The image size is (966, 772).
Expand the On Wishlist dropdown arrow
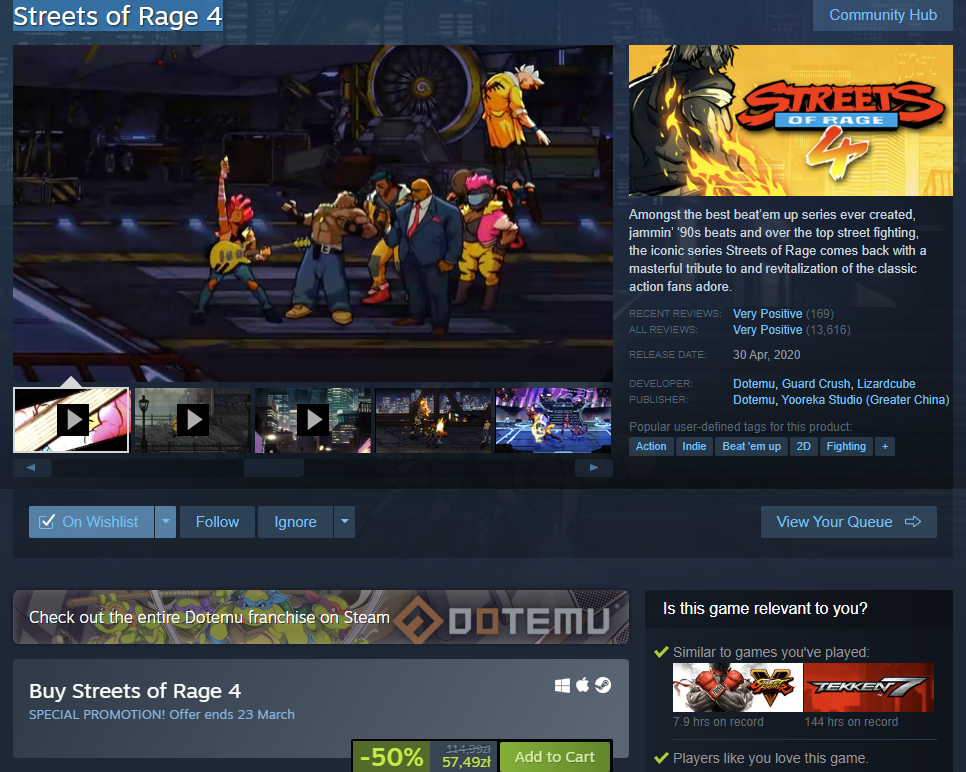pyautogui.click(x=165, y=522)
